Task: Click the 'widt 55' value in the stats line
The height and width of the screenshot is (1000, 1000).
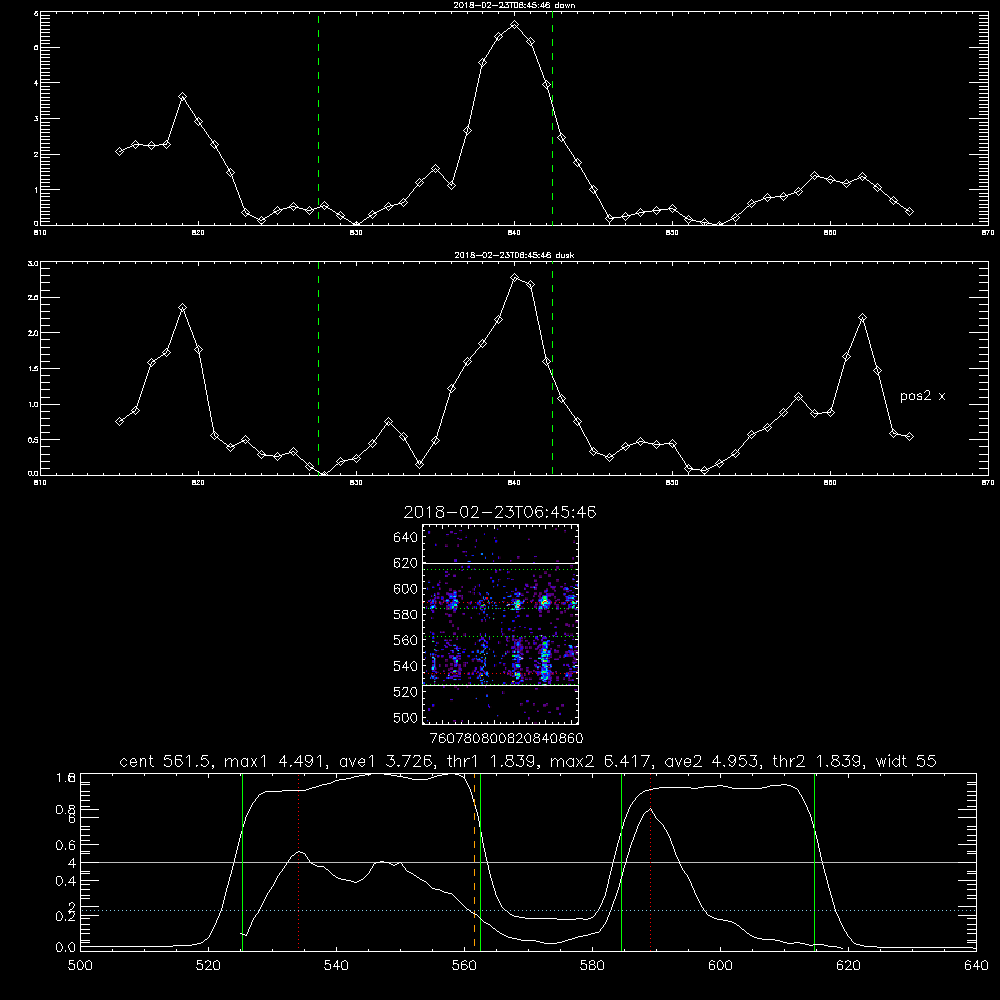Action: tap(906, 761)
